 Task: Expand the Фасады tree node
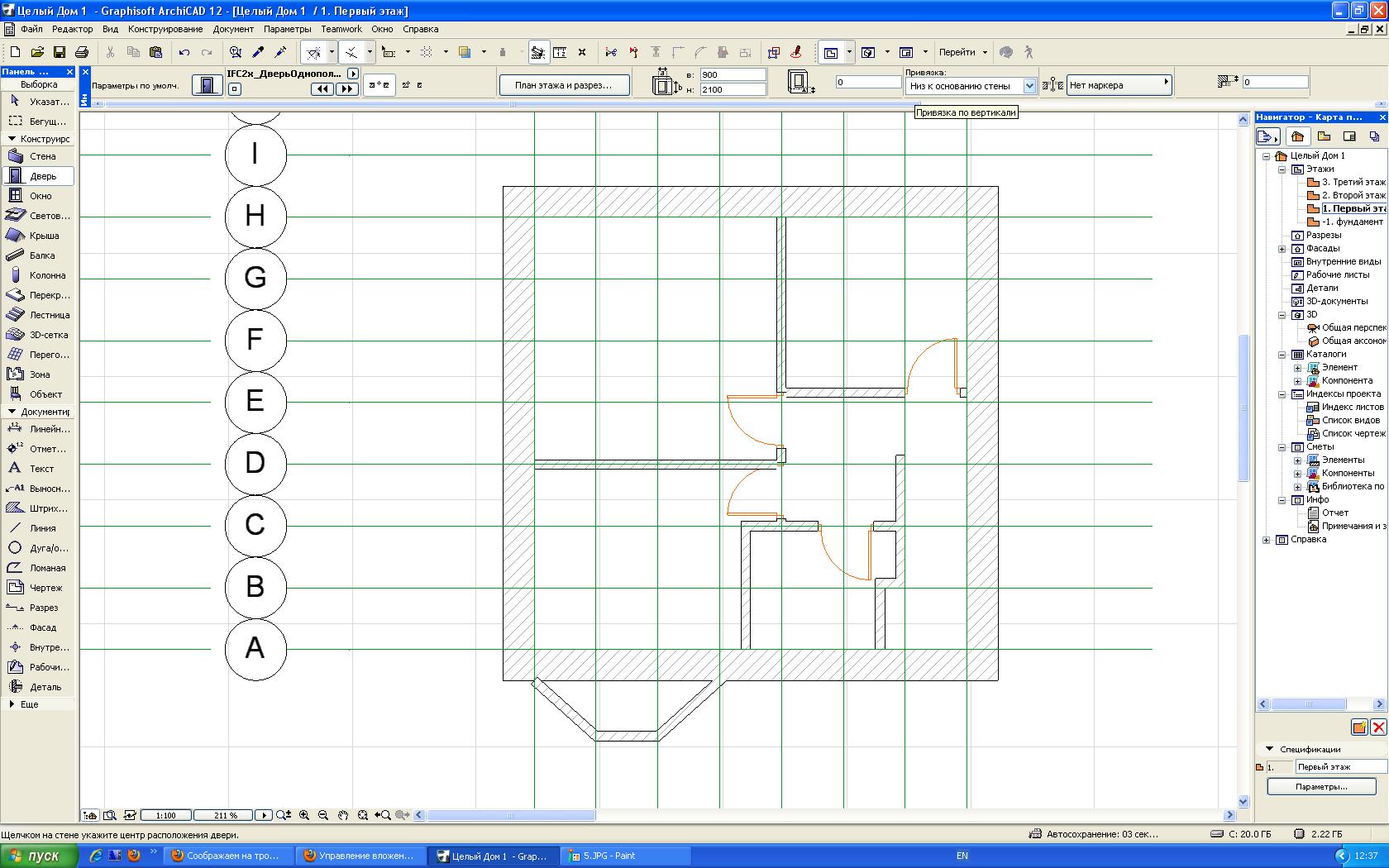pyautogui.click(x=1282, y=248)
